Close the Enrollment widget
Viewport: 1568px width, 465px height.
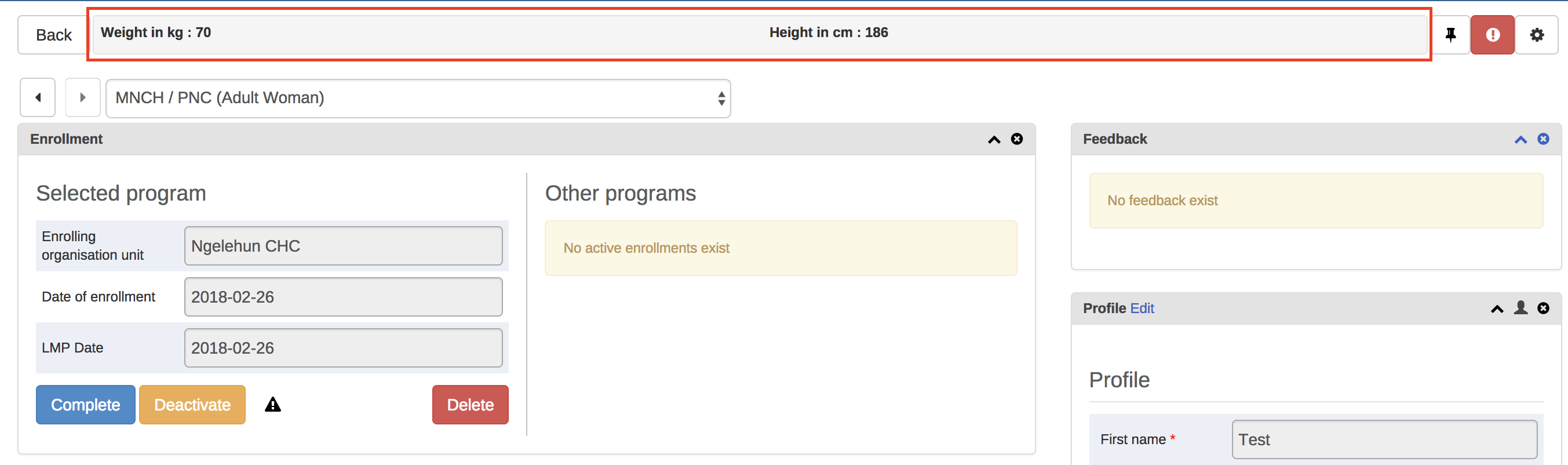click(x=1016, y=139)
